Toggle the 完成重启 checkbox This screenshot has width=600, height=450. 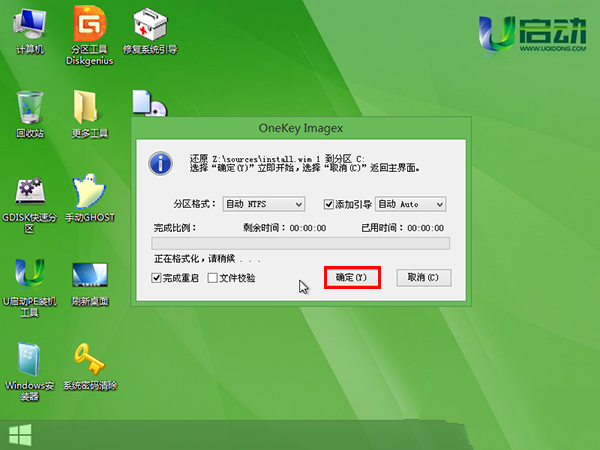click(x=156, y=278)
